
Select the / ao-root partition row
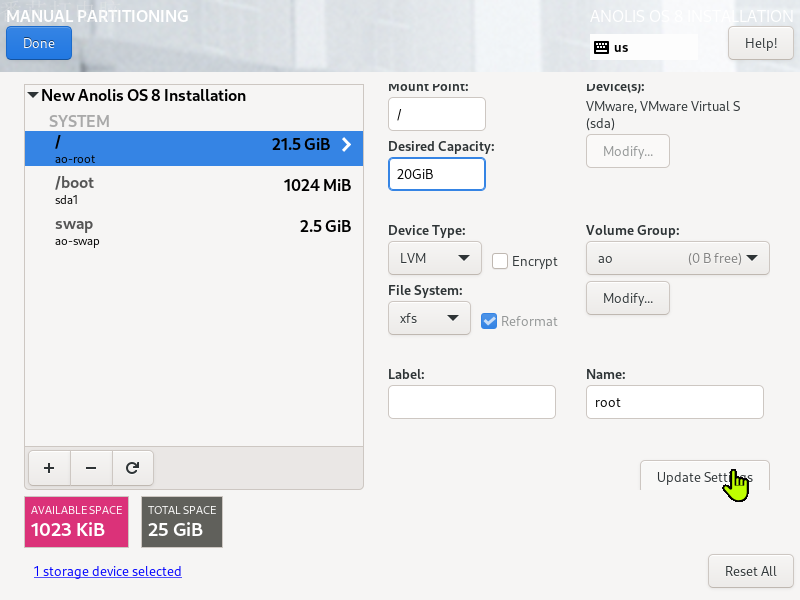click(194, 148)
